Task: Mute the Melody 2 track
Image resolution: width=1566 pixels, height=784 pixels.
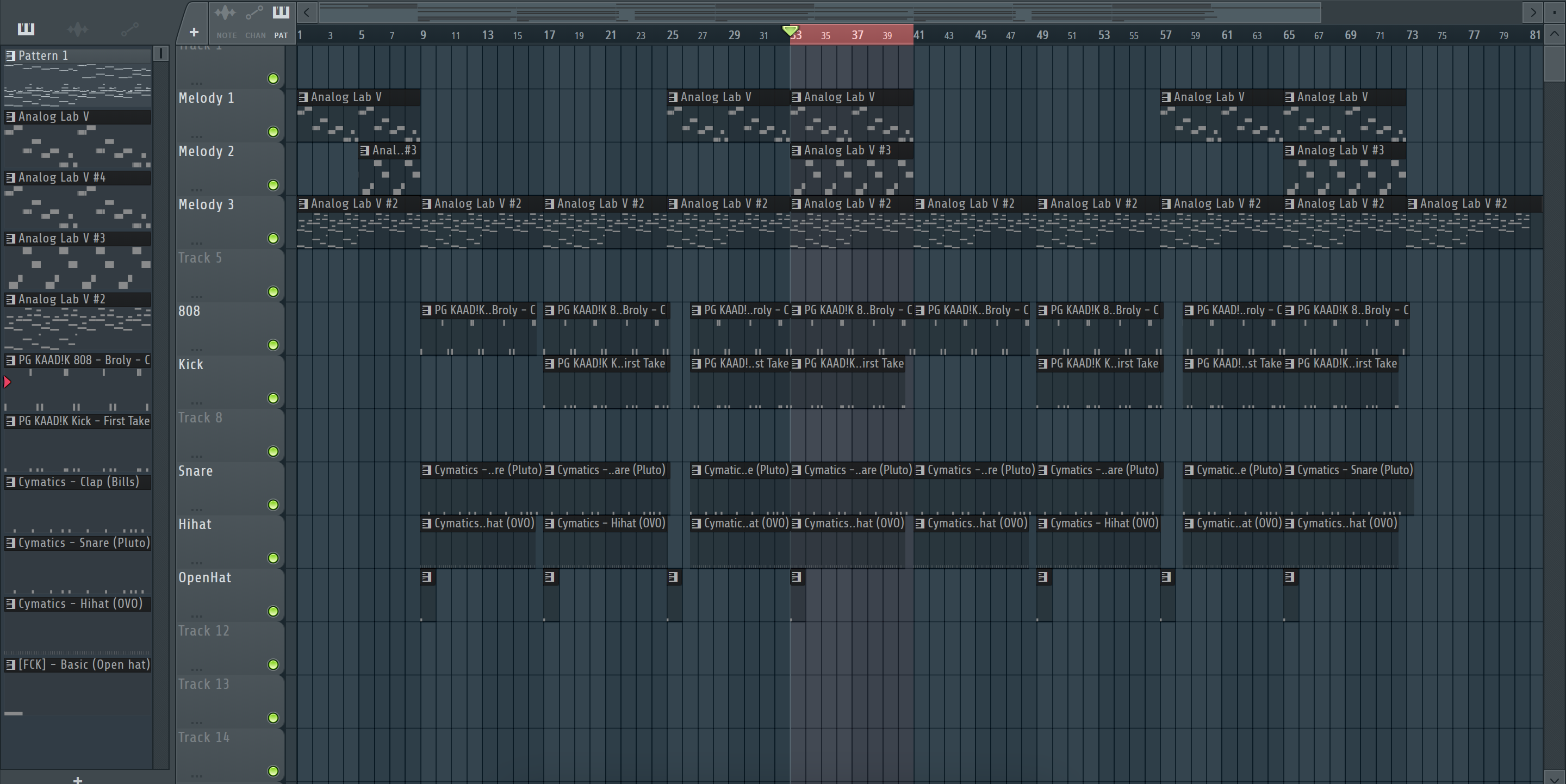Action: 274,185
